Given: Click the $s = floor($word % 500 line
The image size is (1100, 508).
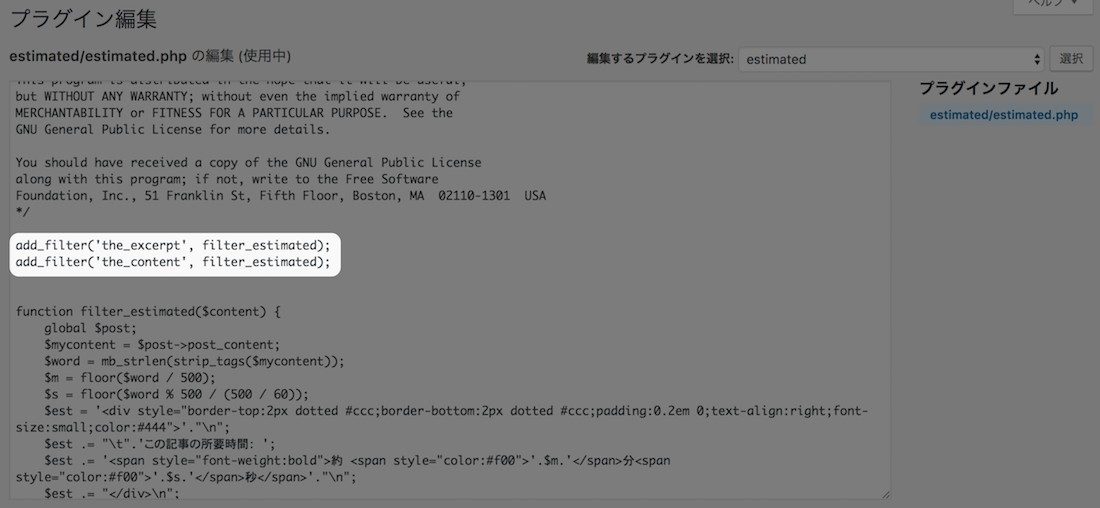Looking at the screenshot, I should pos(176,393).
